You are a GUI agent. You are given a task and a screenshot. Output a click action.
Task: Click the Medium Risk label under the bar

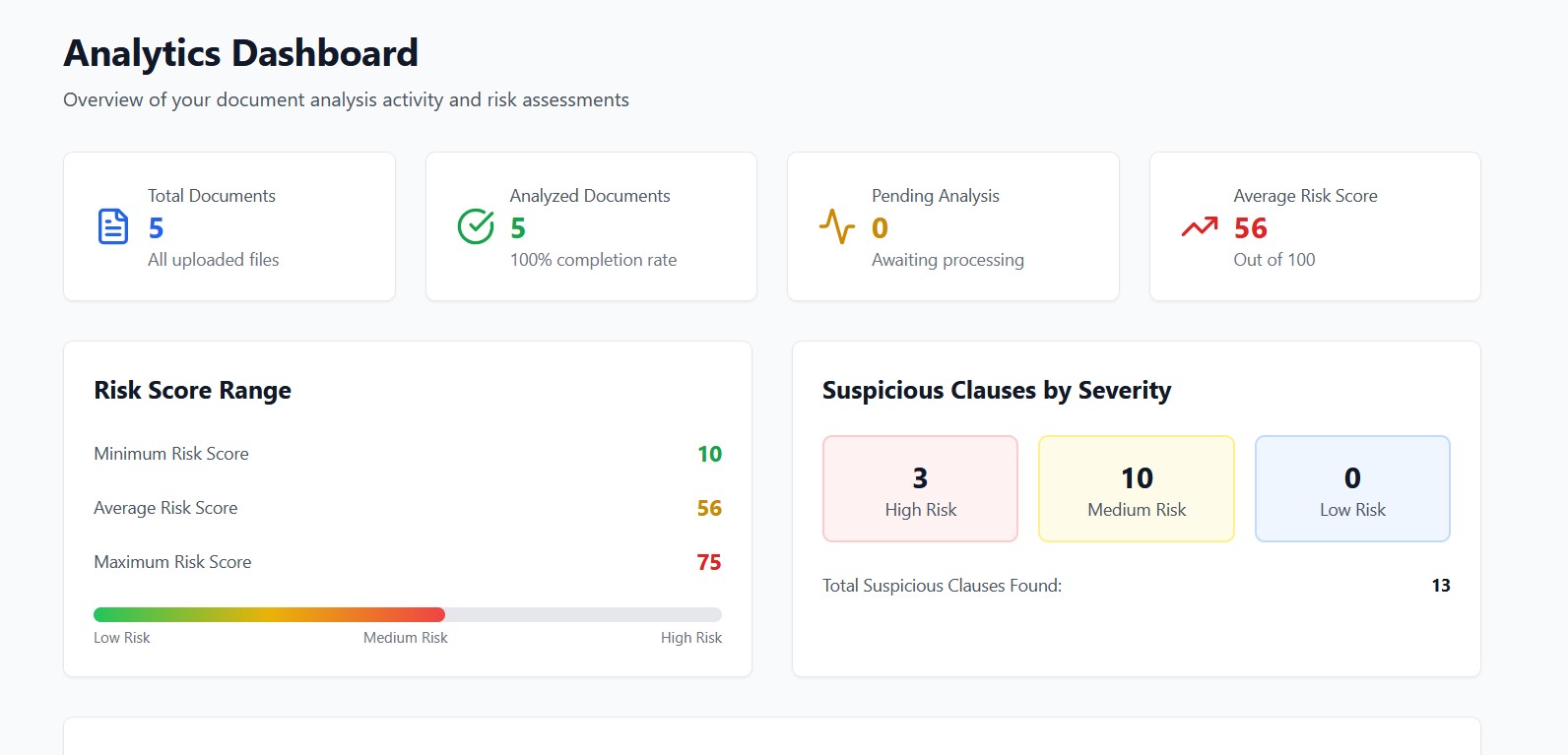click(x=406, y=638)
